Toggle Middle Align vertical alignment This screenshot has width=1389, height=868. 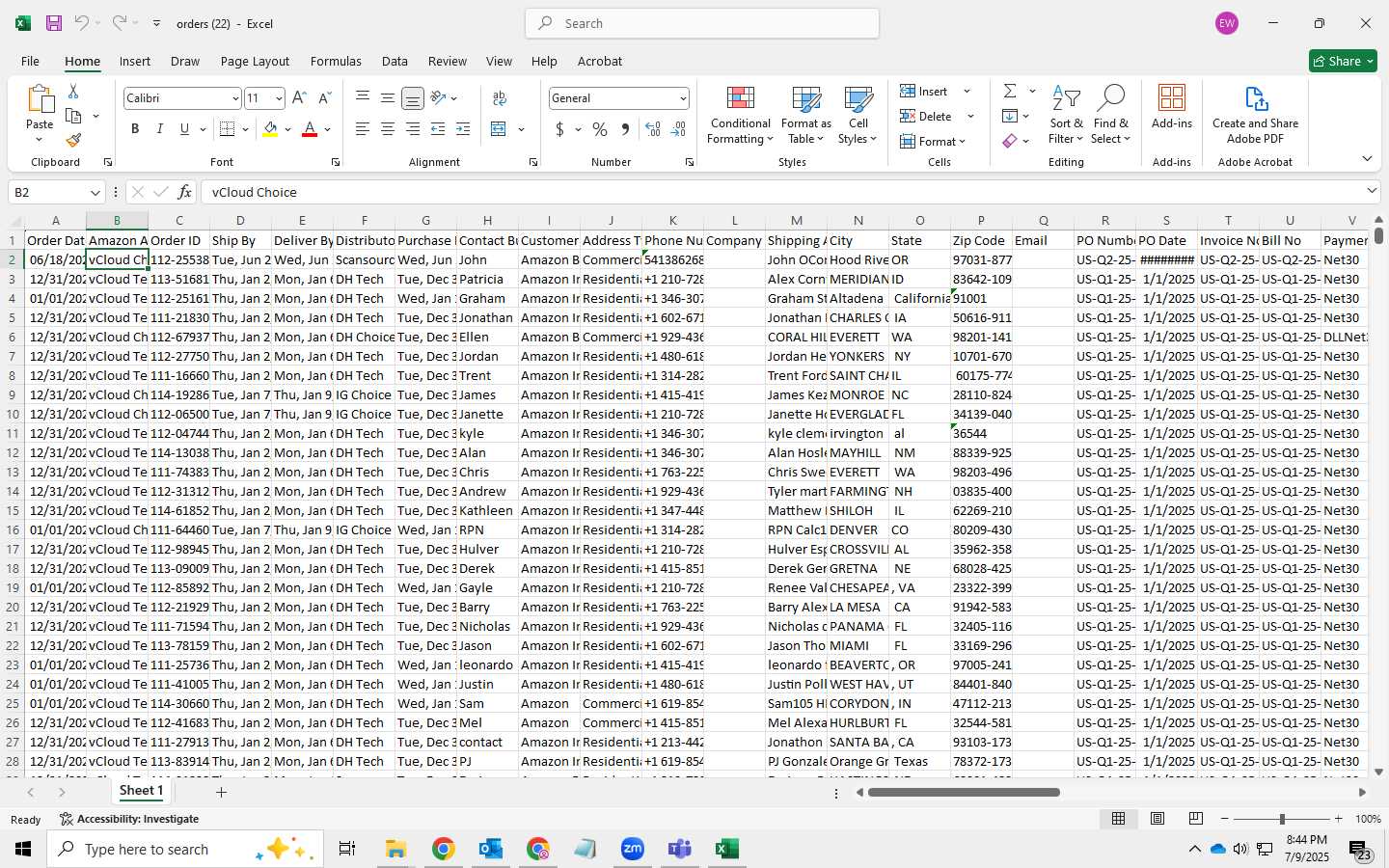[x=388, y=98]
